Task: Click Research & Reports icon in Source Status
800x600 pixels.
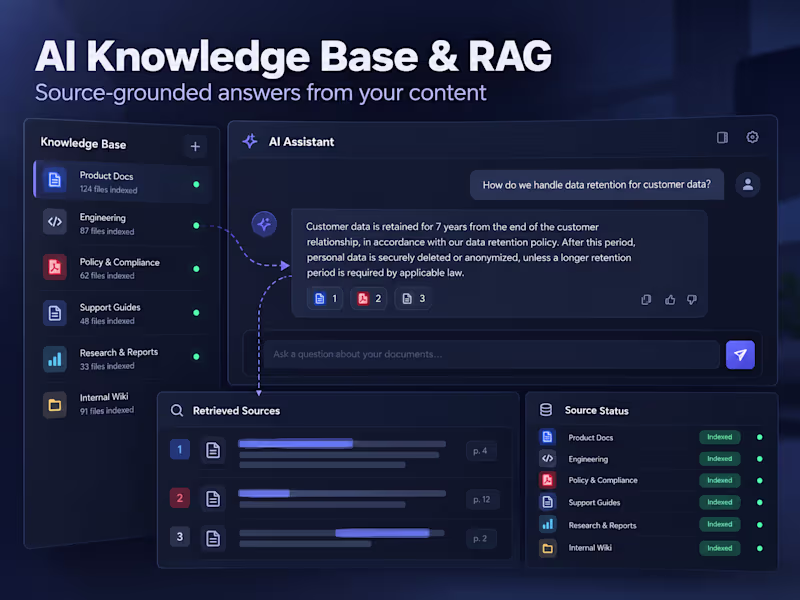Action: click(x=547, y=524)
